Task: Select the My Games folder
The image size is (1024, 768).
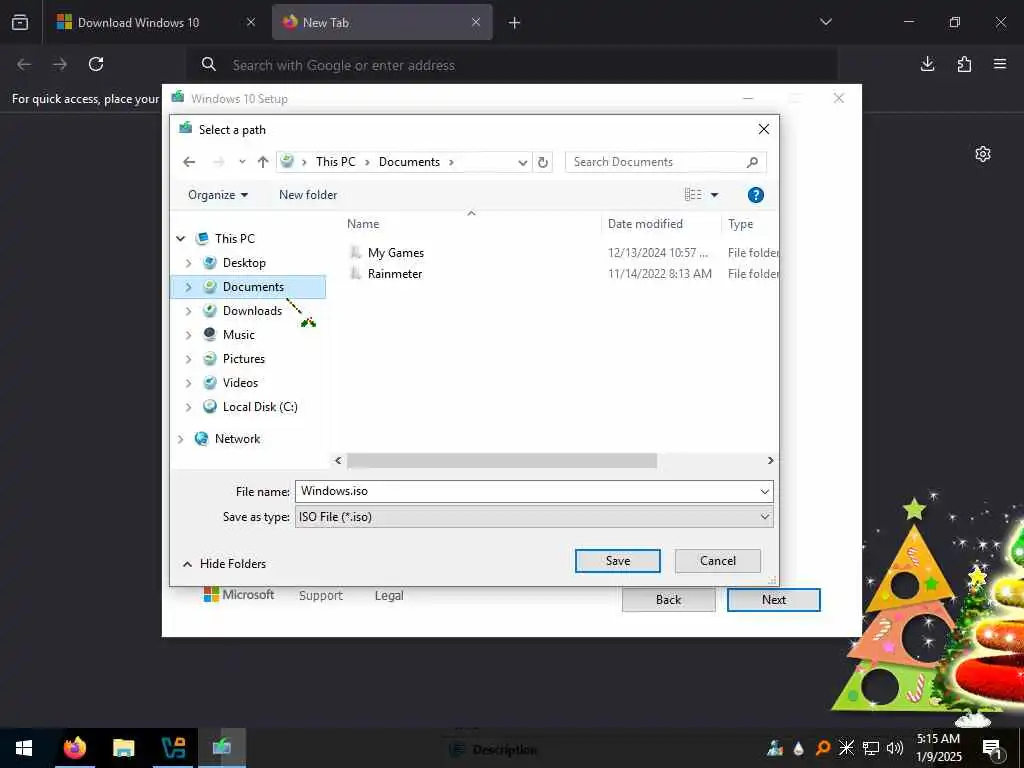Action: 395,253
